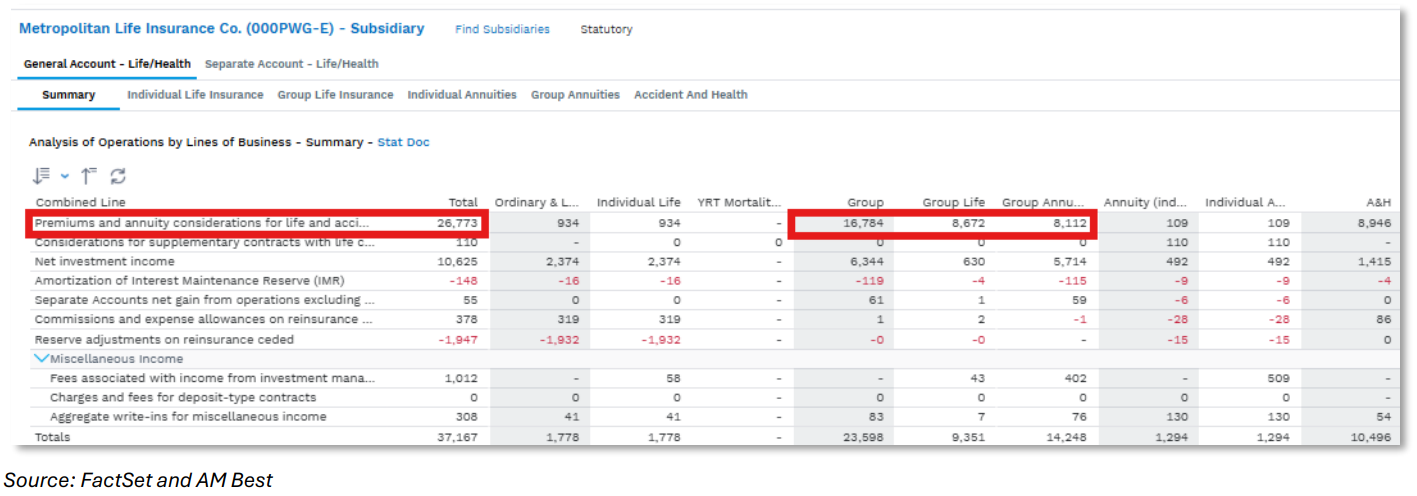1417x496 pixels.
Task: Click the Group Life column header
Action: point(953,203)
